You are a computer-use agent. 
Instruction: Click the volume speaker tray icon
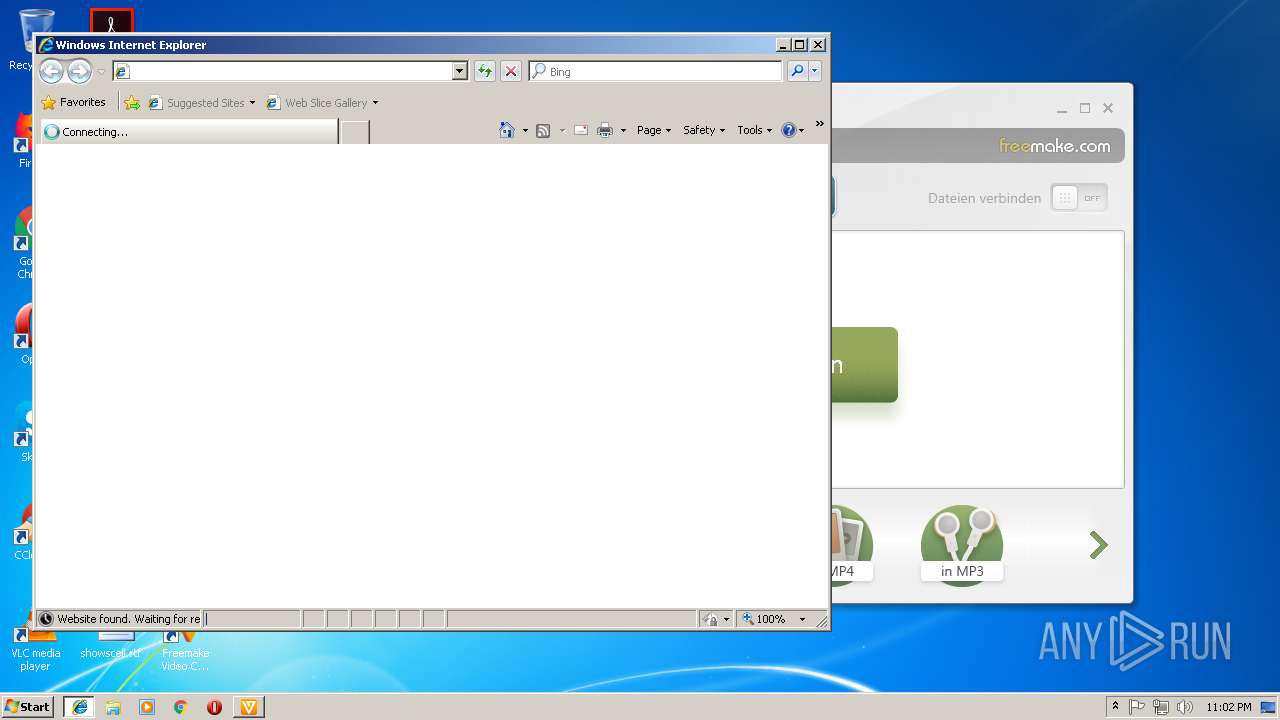pos(1185,707)
